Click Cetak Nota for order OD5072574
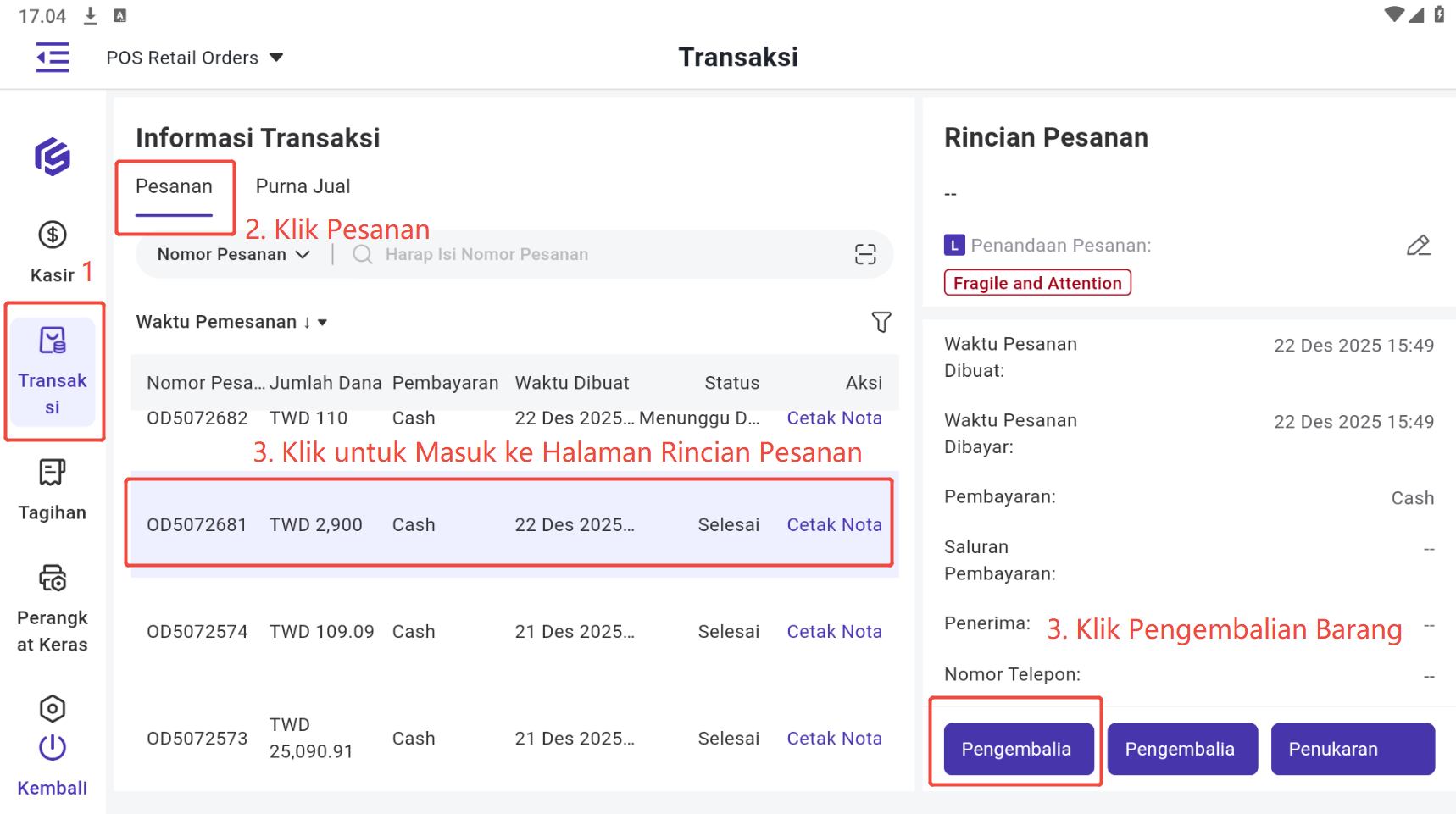Image resolution: width=1456 pixels, height=814 pixels. [x=834, y=632]
